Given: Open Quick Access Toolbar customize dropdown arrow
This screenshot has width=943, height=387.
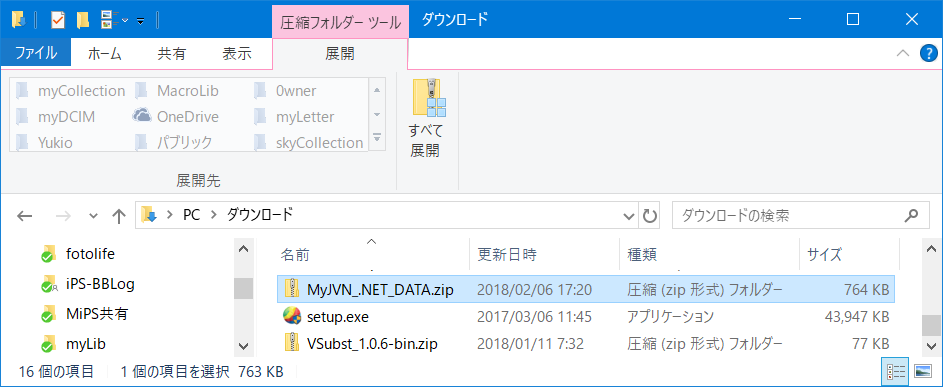Looking at the screenshot, I should click(141, 21).
